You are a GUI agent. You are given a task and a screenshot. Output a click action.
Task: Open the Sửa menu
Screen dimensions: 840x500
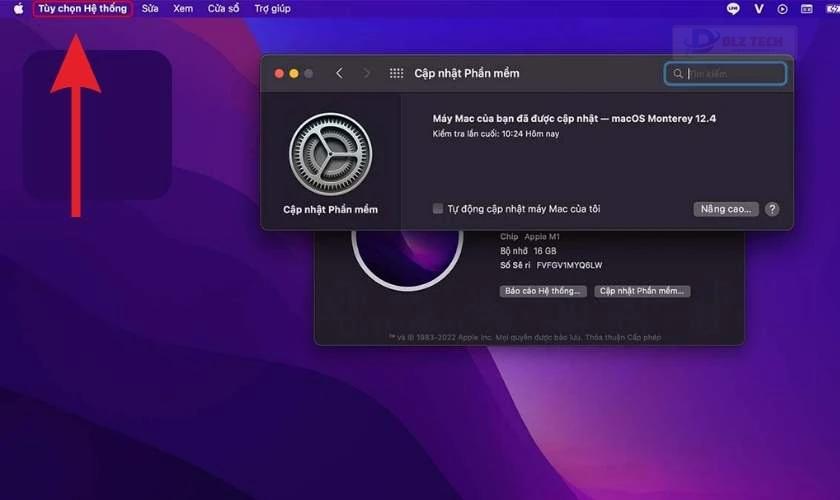point(150,9)
